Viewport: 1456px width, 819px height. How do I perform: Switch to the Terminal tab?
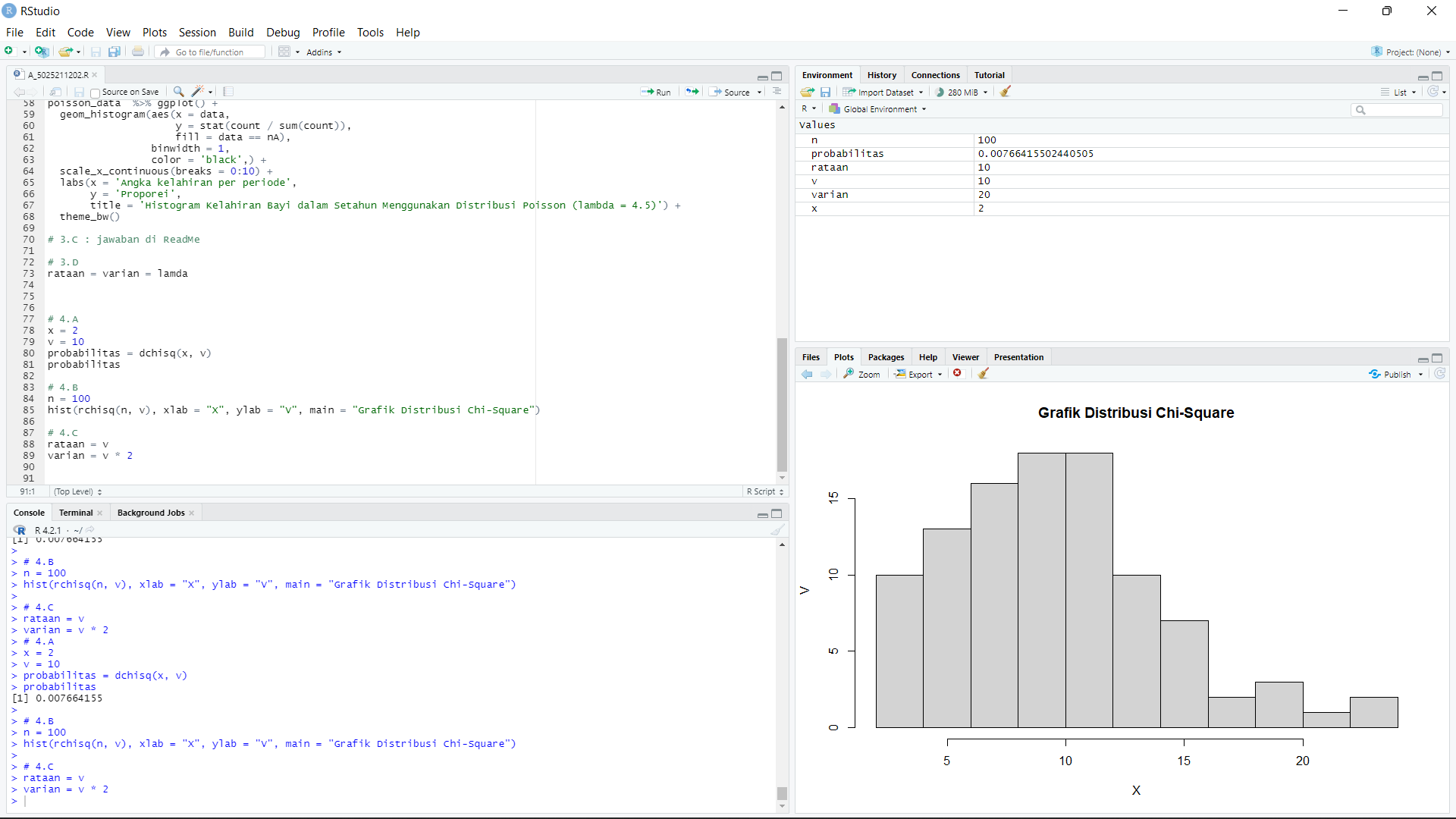74,513
